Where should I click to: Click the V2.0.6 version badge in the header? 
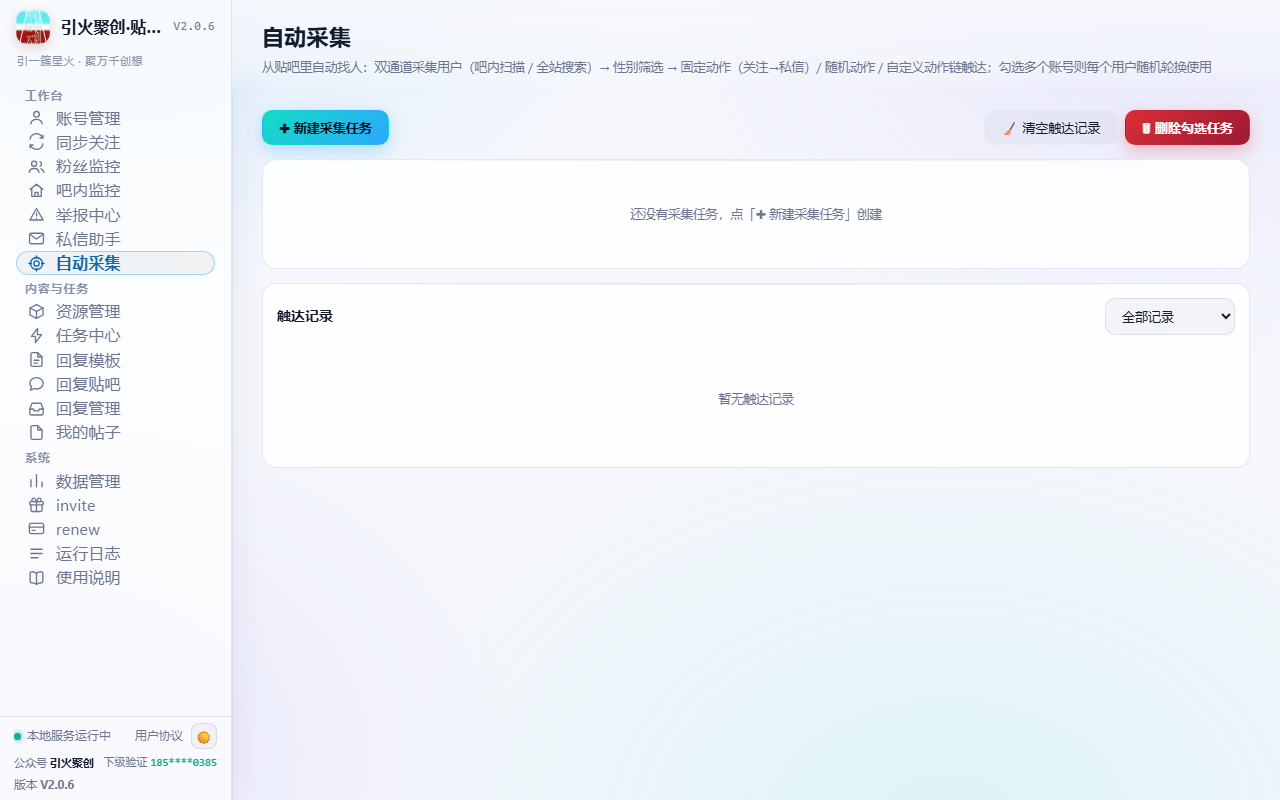point(194,26)
